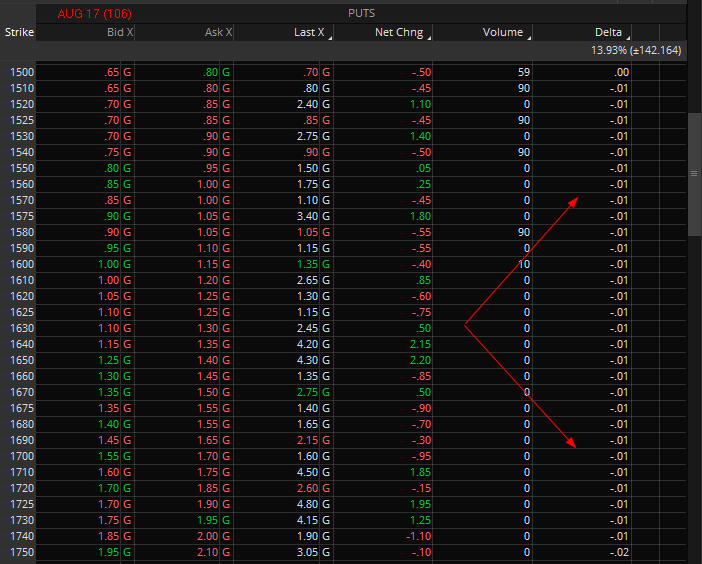This screenshot has height=564, width=702.
Task: Click the Ask X column header
Action: point(218,32)
